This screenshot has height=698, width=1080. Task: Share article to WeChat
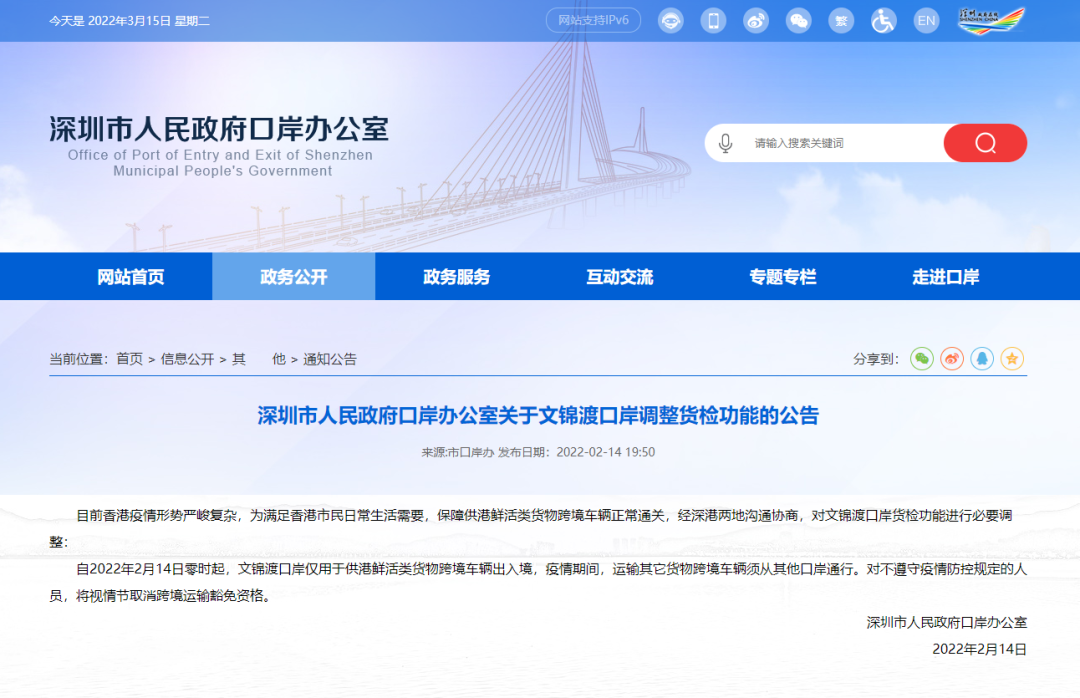click(x=921, y=359)
